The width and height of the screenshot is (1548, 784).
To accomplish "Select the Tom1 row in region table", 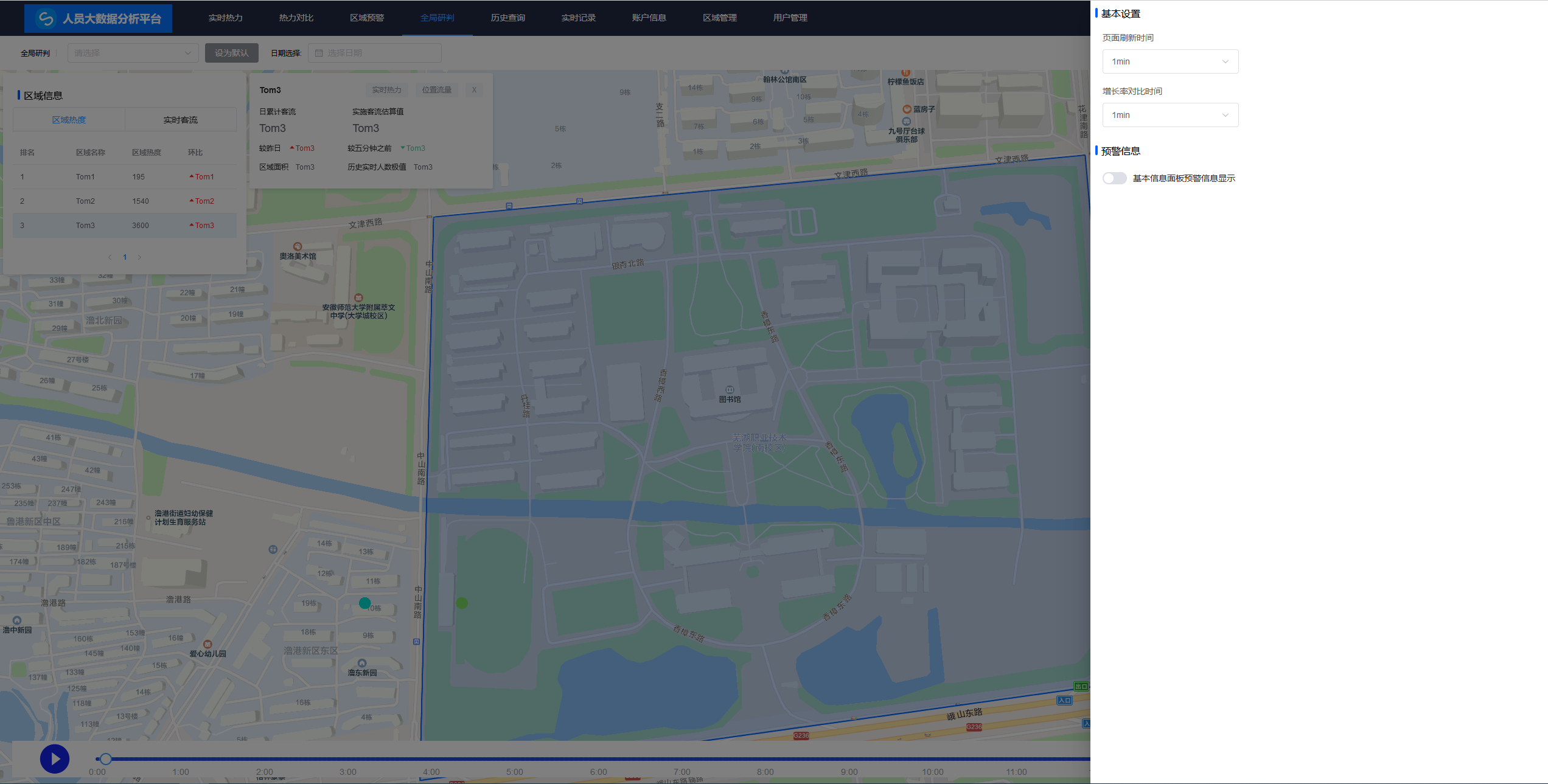I will pyautogui.click(x=125, y=177).
